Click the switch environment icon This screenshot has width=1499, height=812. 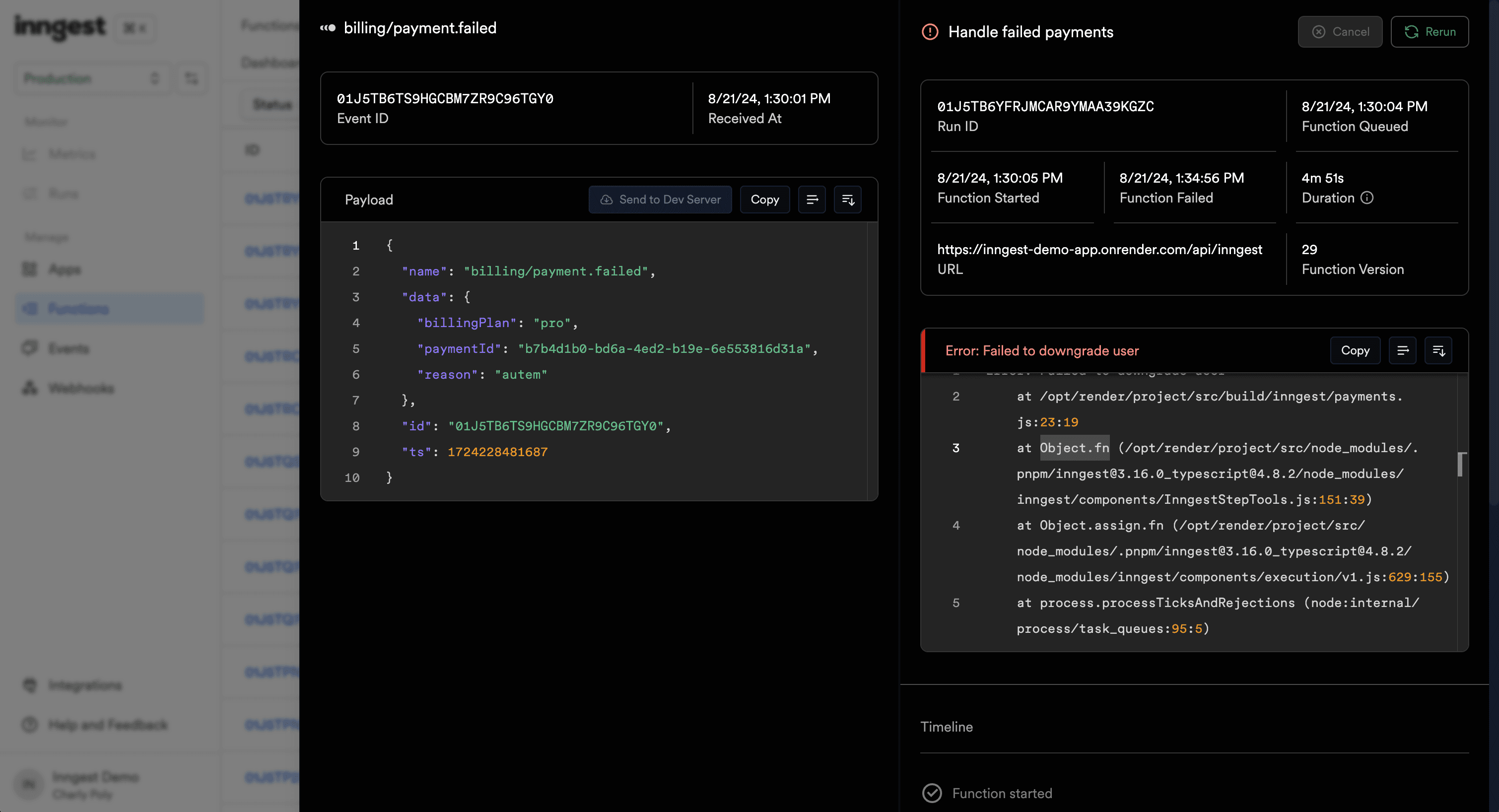click(x=192, y=78)
